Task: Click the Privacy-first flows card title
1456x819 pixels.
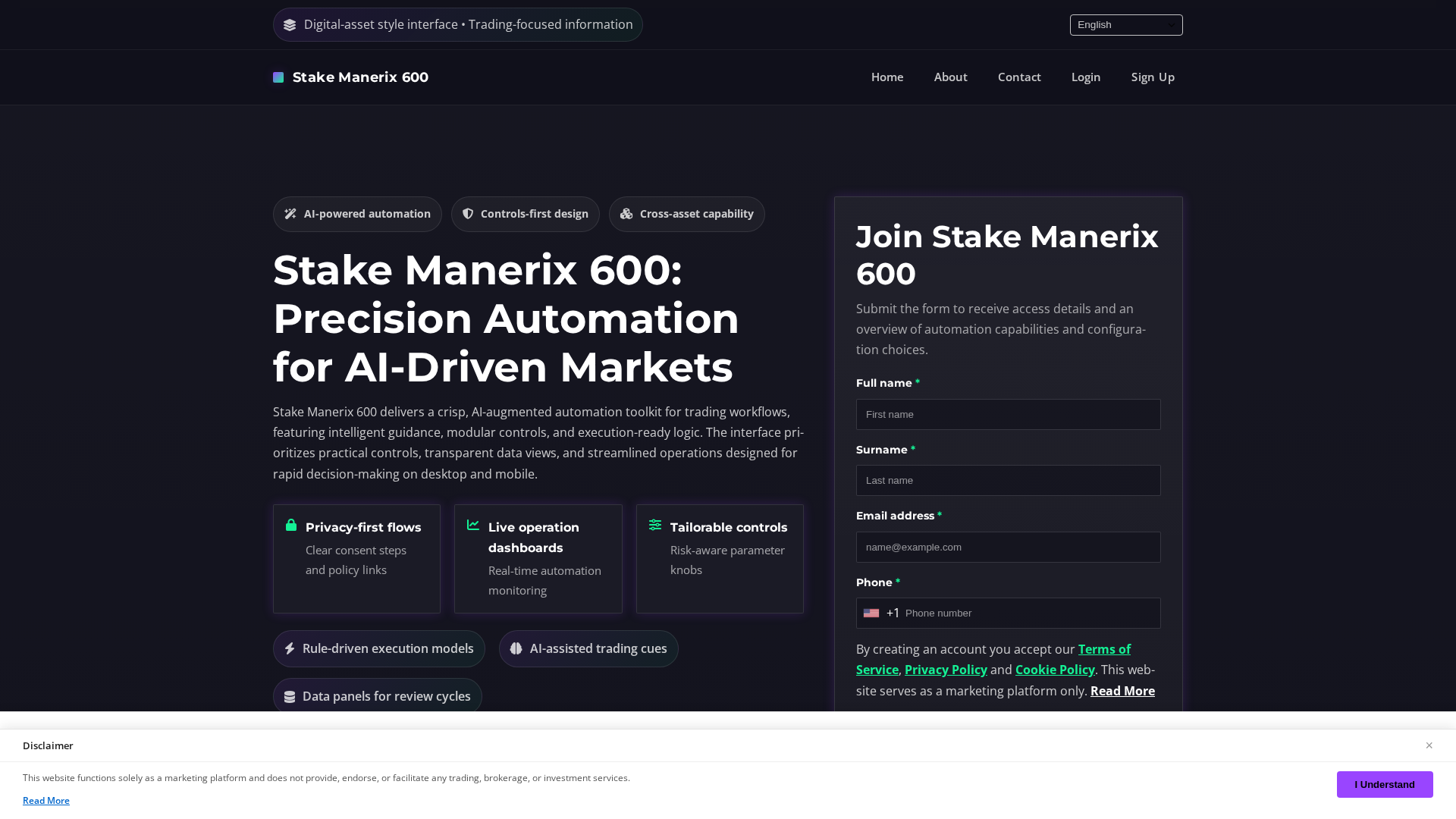Action: [363, 527]
